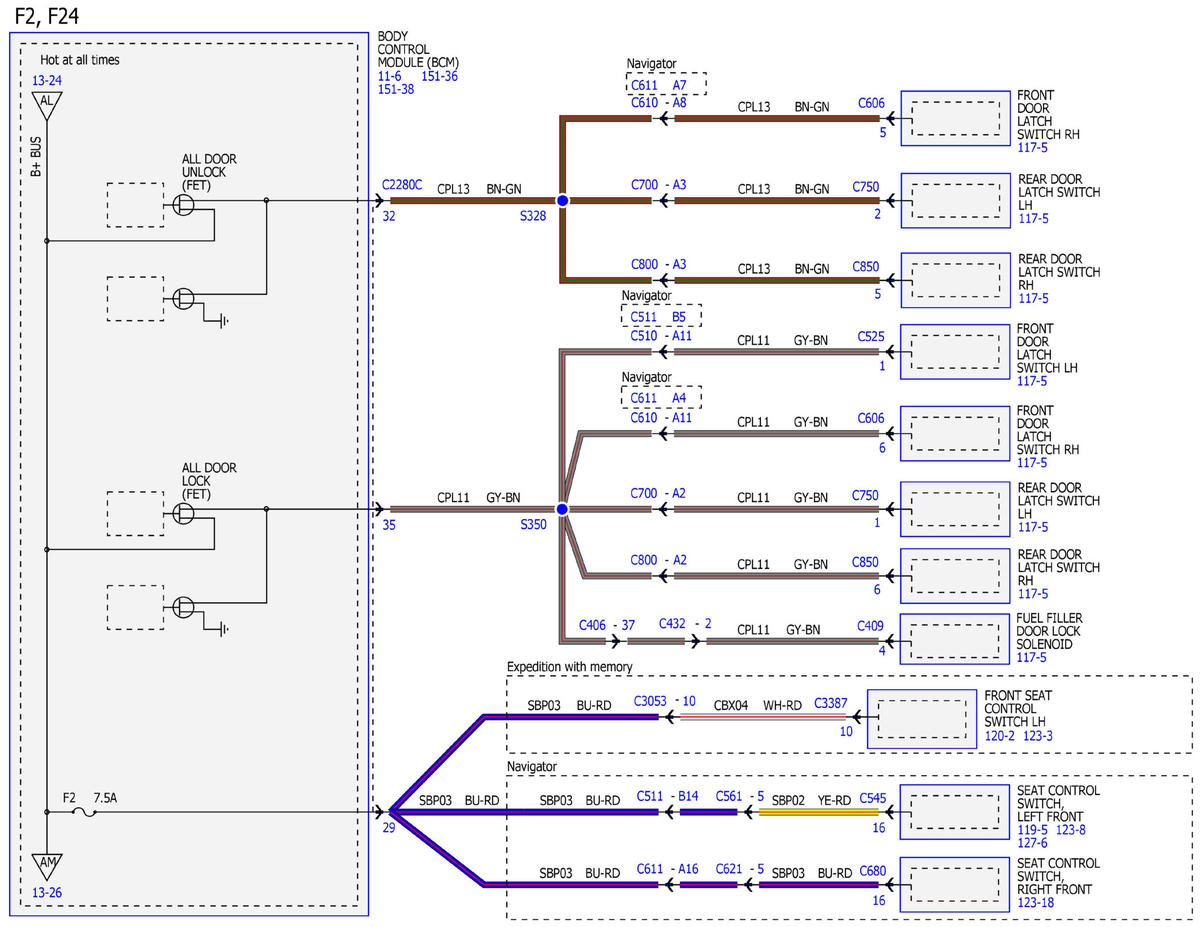
Task: Select the ALL DOOR LOCK FET transistor symbol
Action: (x=183, y=513)
